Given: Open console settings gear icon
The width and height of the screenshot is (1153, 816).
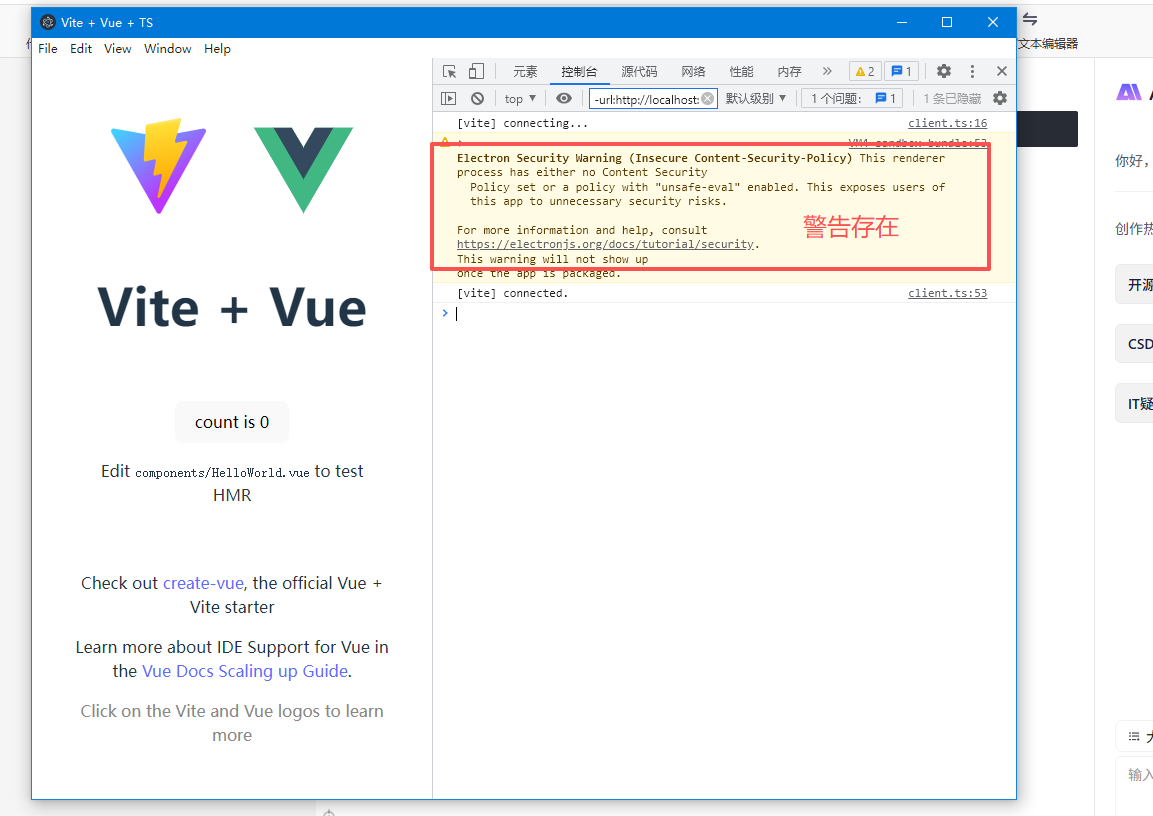Looking at the screenshot, I should click(x=1000, y=99).
